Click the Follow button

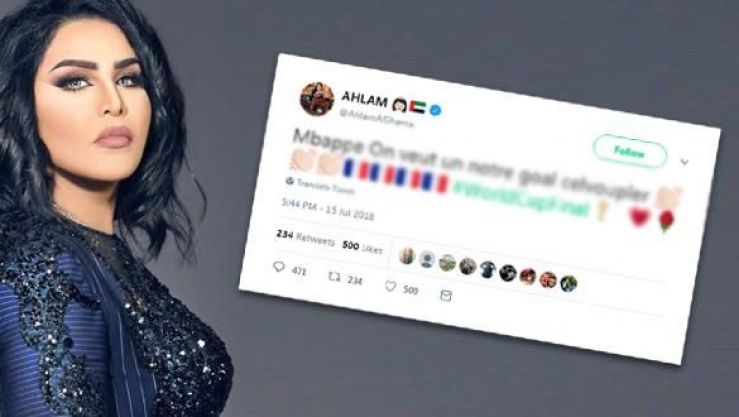click(630, 152)
